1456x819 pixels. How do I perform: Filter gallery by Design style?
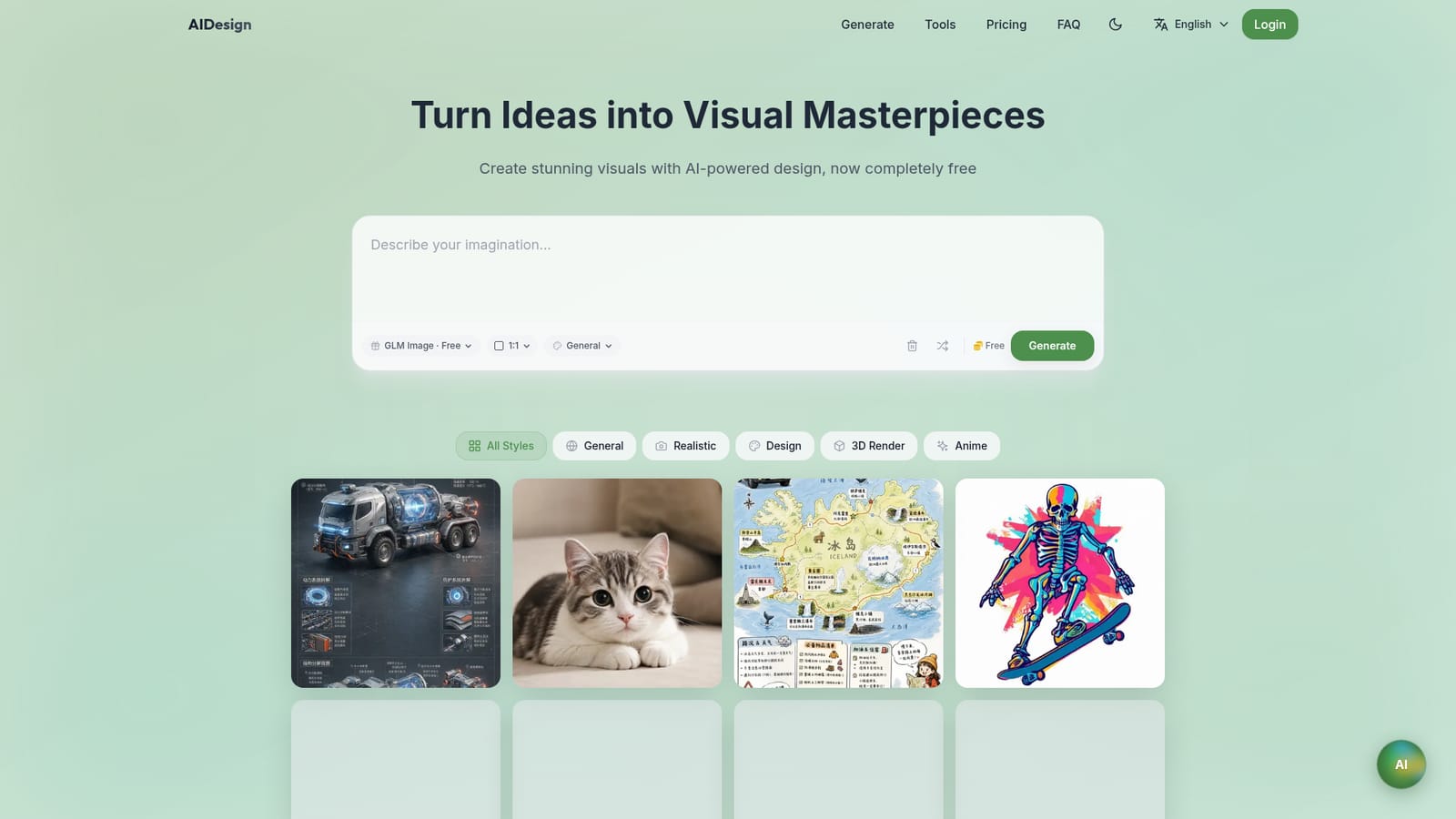[774, 446]
